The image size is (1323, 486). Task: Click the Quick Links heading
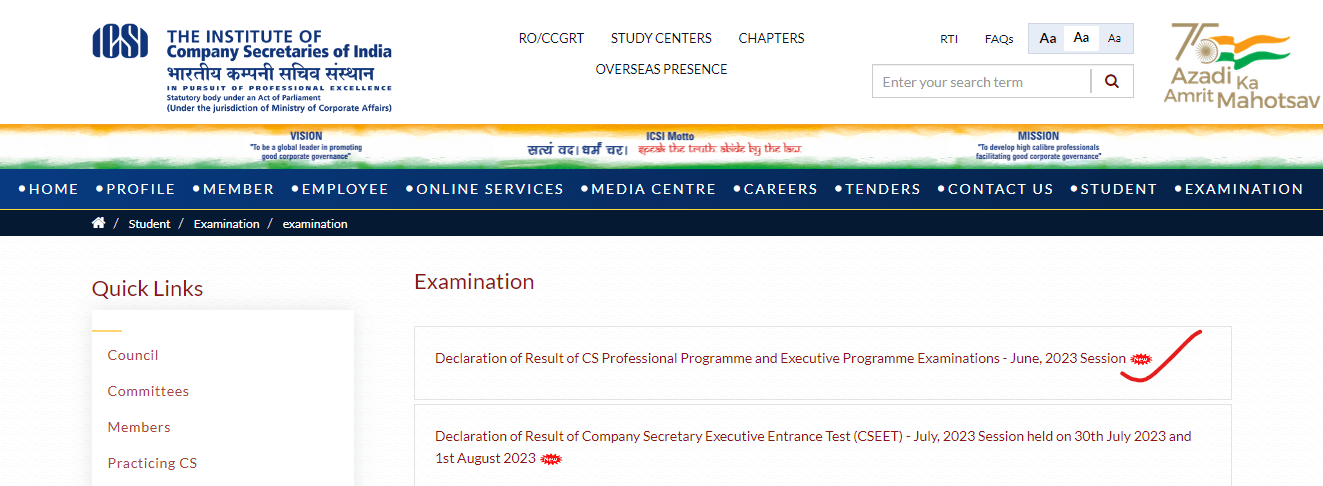(x=147, y=289)
